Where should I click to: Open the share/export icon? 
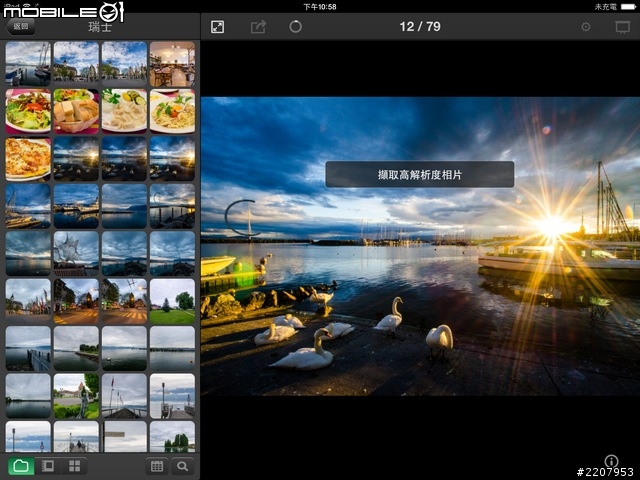pyautogui.click(x=258, y=27)
